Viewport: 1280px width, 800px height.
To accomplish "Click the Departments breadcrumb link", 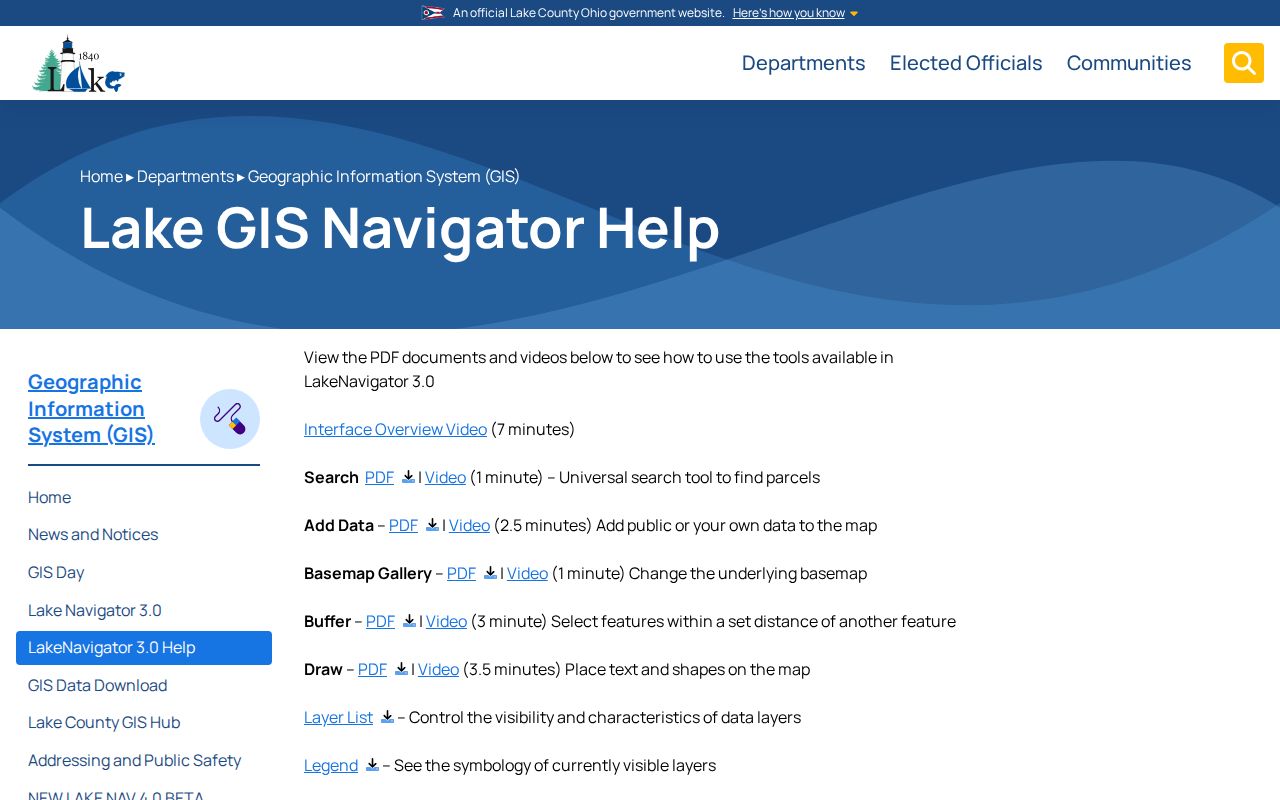I will click(x=185, y=177).
